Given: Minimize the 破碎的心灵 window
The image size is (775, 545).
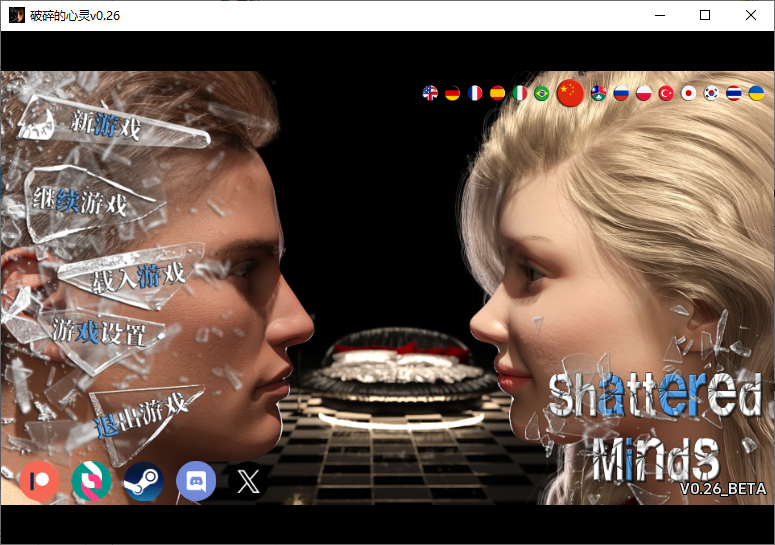Looking at the screenshot, I should click(x=660, y=15).
